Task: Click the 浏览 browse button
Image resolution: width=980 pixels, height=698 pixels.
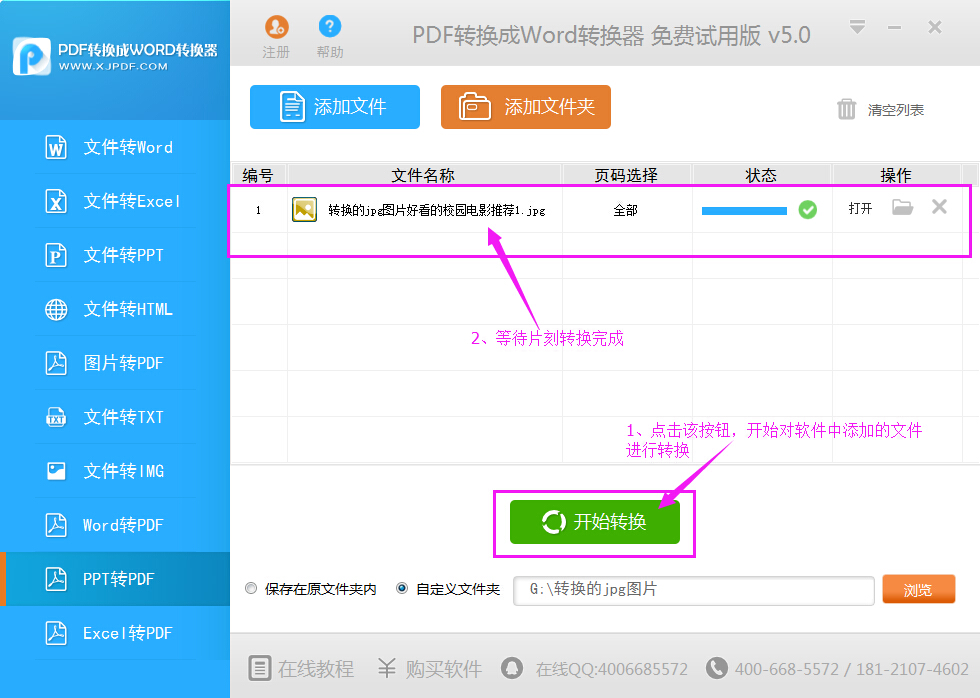Action: [x=919, y=589]
